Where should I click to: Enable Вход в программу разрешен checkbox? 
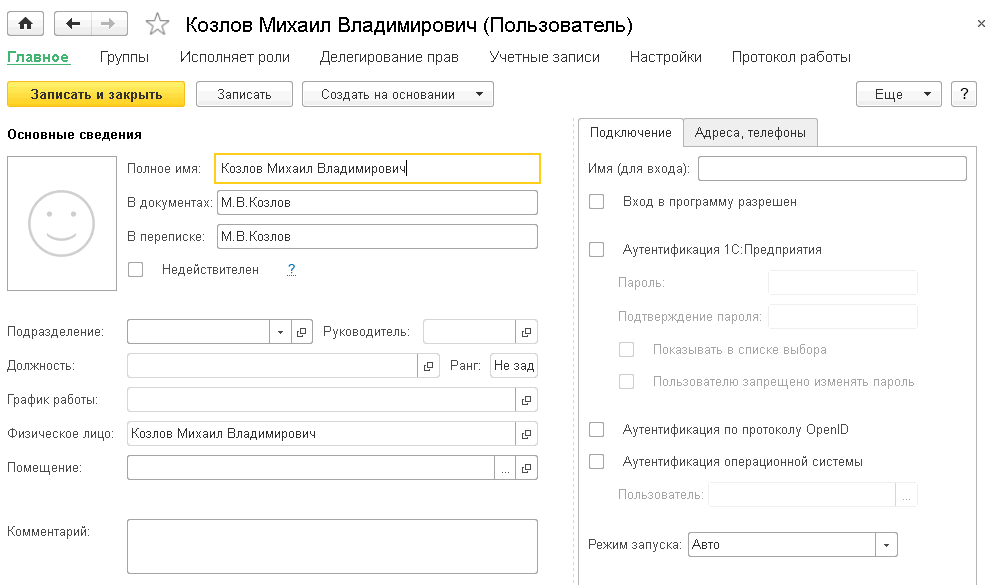coord(596,202)
